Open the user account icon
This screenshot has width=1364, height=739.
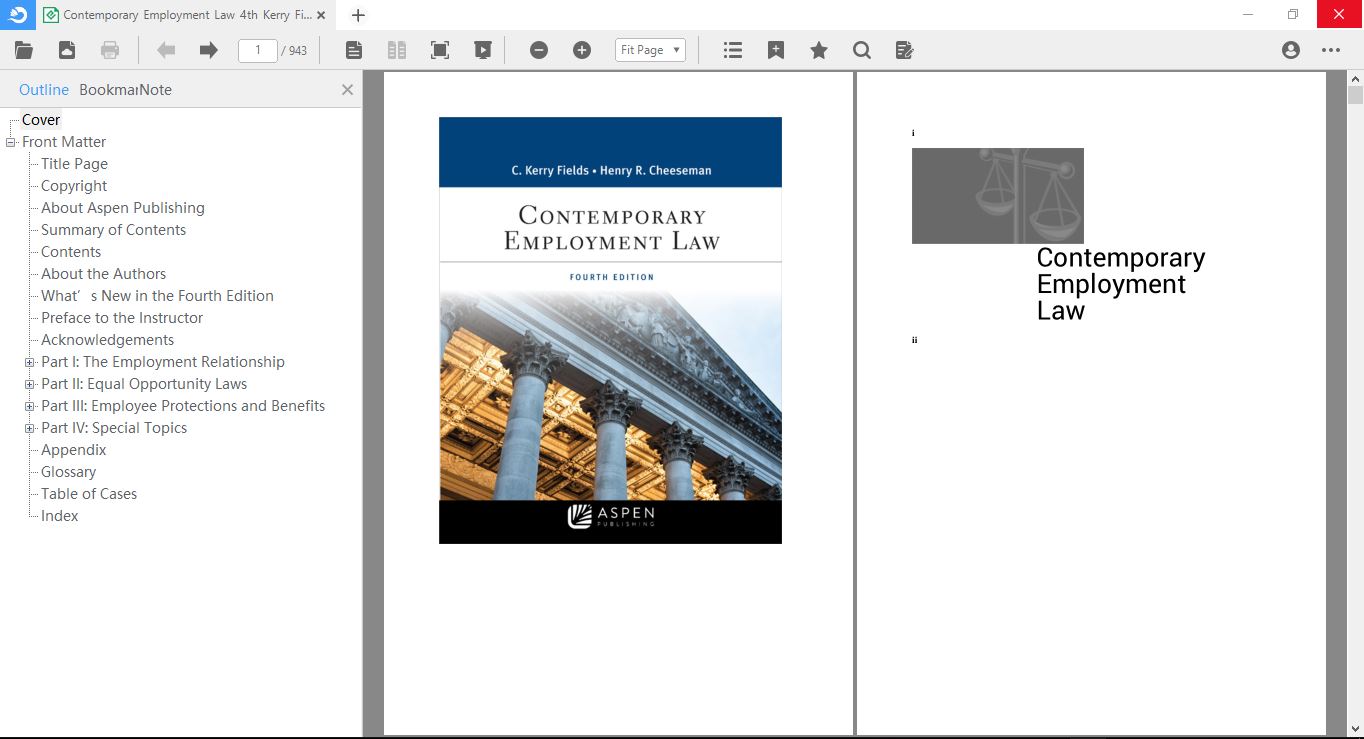(x=1291, y=50)
